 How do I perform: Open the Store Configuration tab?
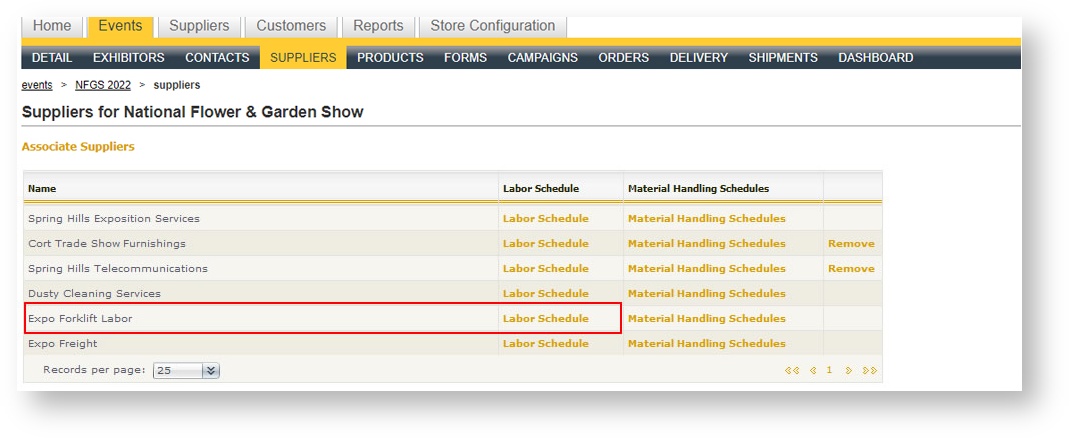(492, 26)
